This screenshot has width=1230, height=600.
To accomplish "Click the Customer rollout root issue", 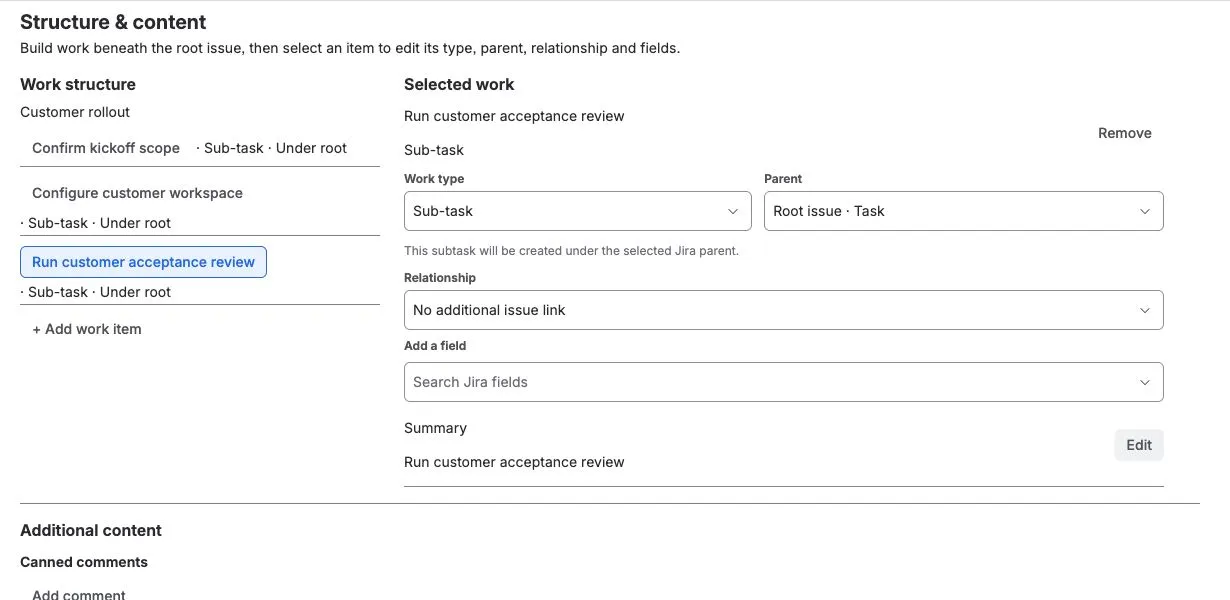I will pos(75,112).
